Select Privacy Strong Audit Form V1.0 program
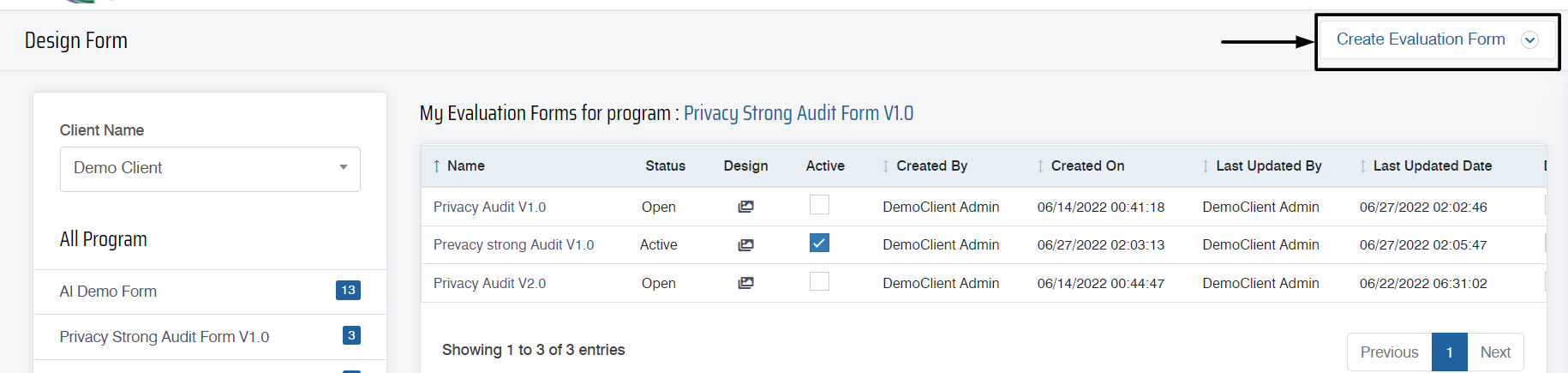Screen dimensions: 1568x373 [210, 337]
